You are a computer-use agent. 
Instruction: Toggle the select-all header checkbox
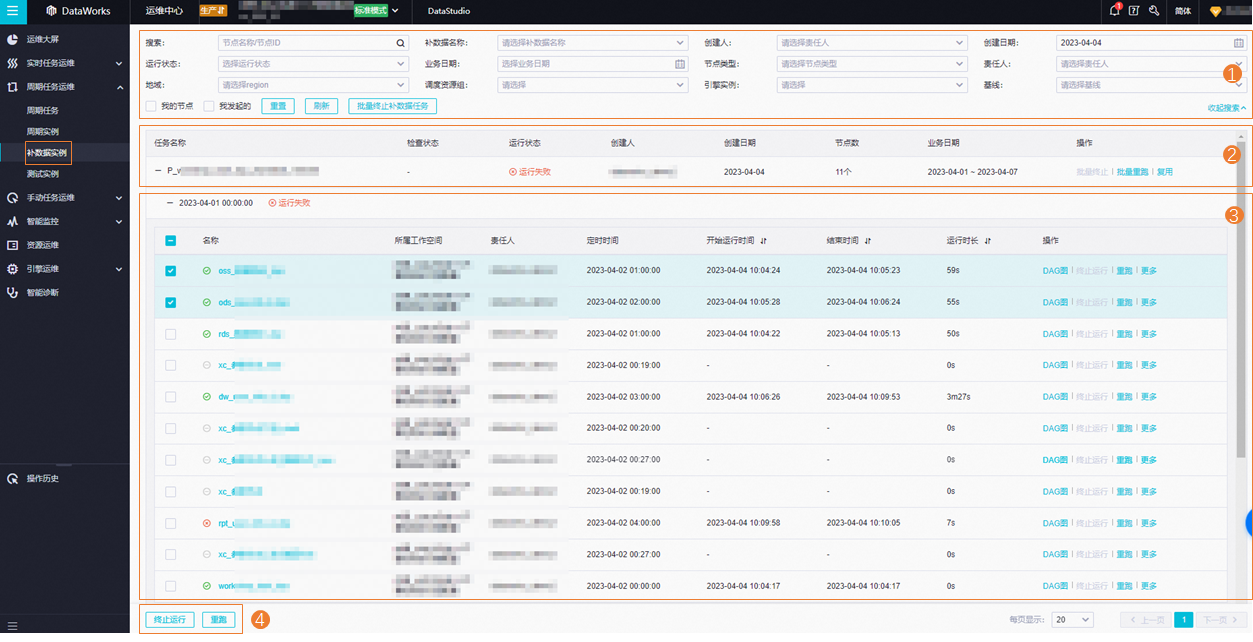point(171,240)
